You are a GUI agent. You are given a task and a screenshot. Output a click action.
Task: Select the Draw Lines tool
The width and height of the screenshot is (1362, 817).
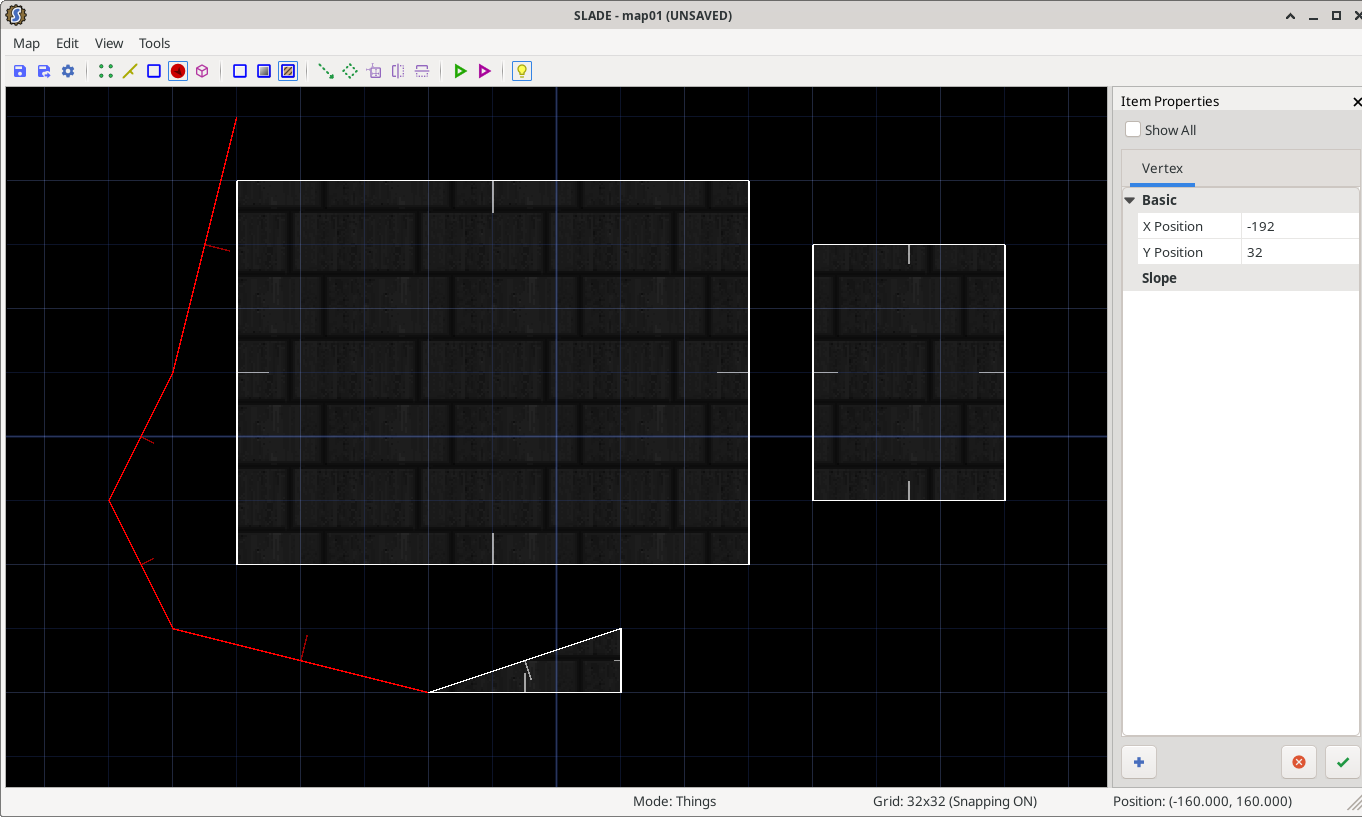point(326,71)
